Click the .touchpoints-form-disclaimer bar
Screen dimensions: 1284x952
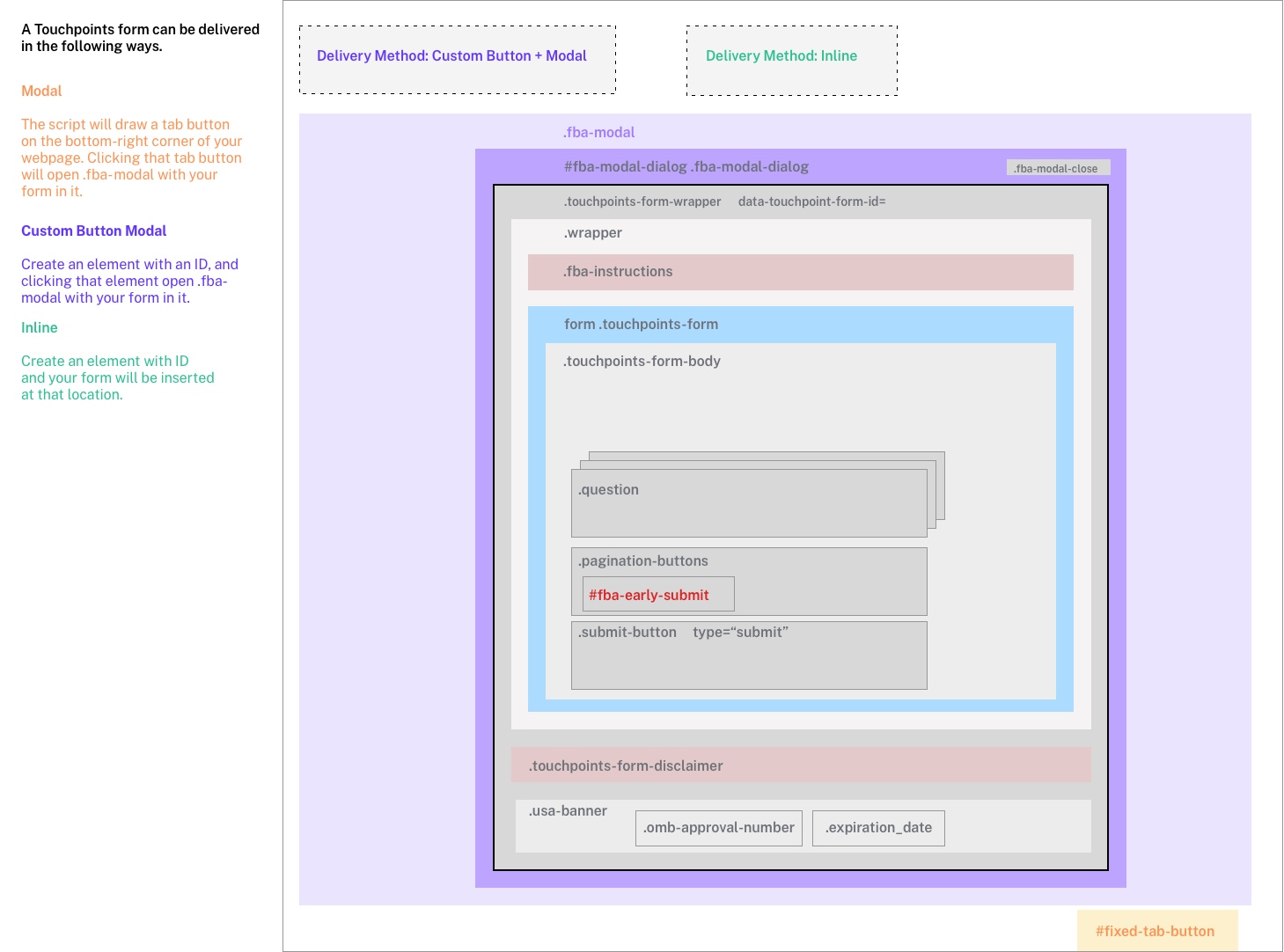[801, 765]
